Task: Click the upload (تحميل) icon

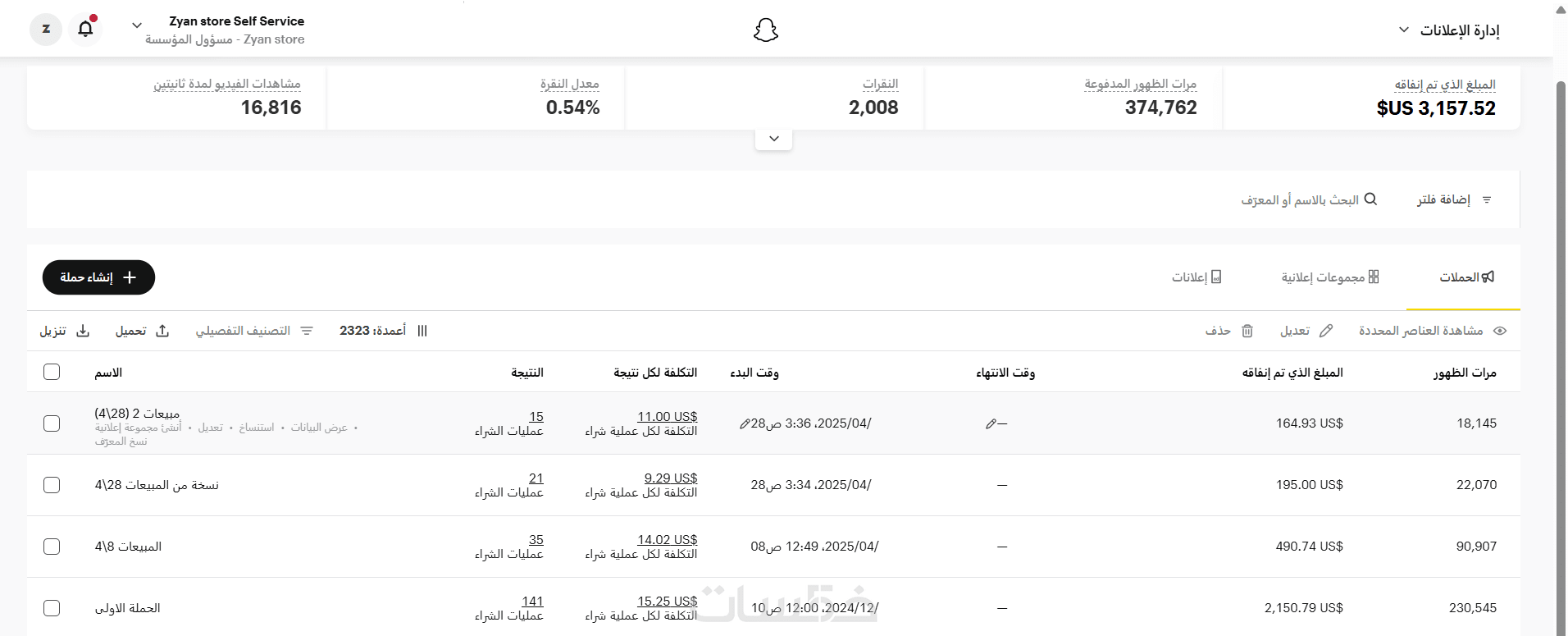Action: coord(162,331)
